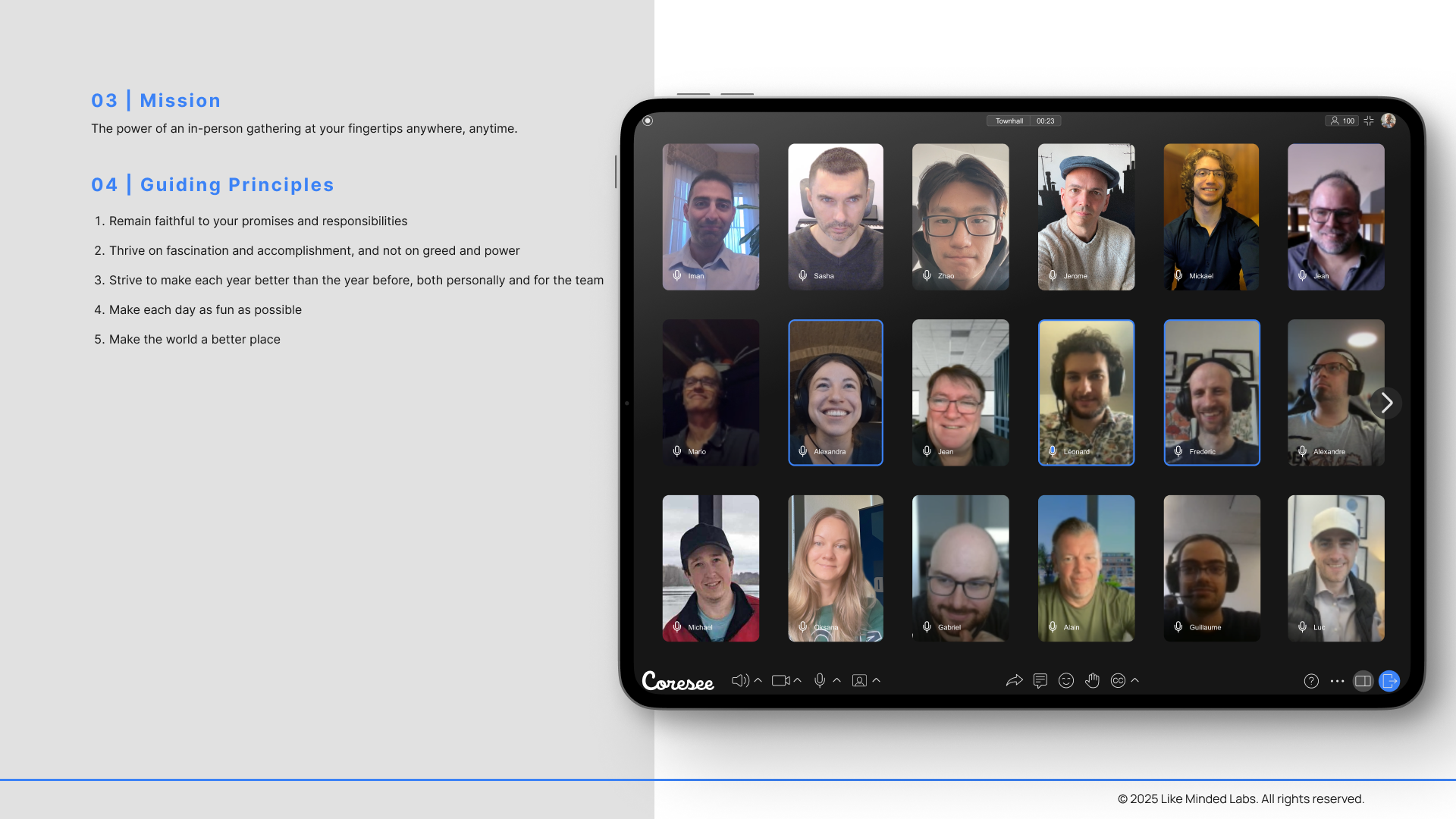Select Alexandra's video tile

click(x=836, y=392)
